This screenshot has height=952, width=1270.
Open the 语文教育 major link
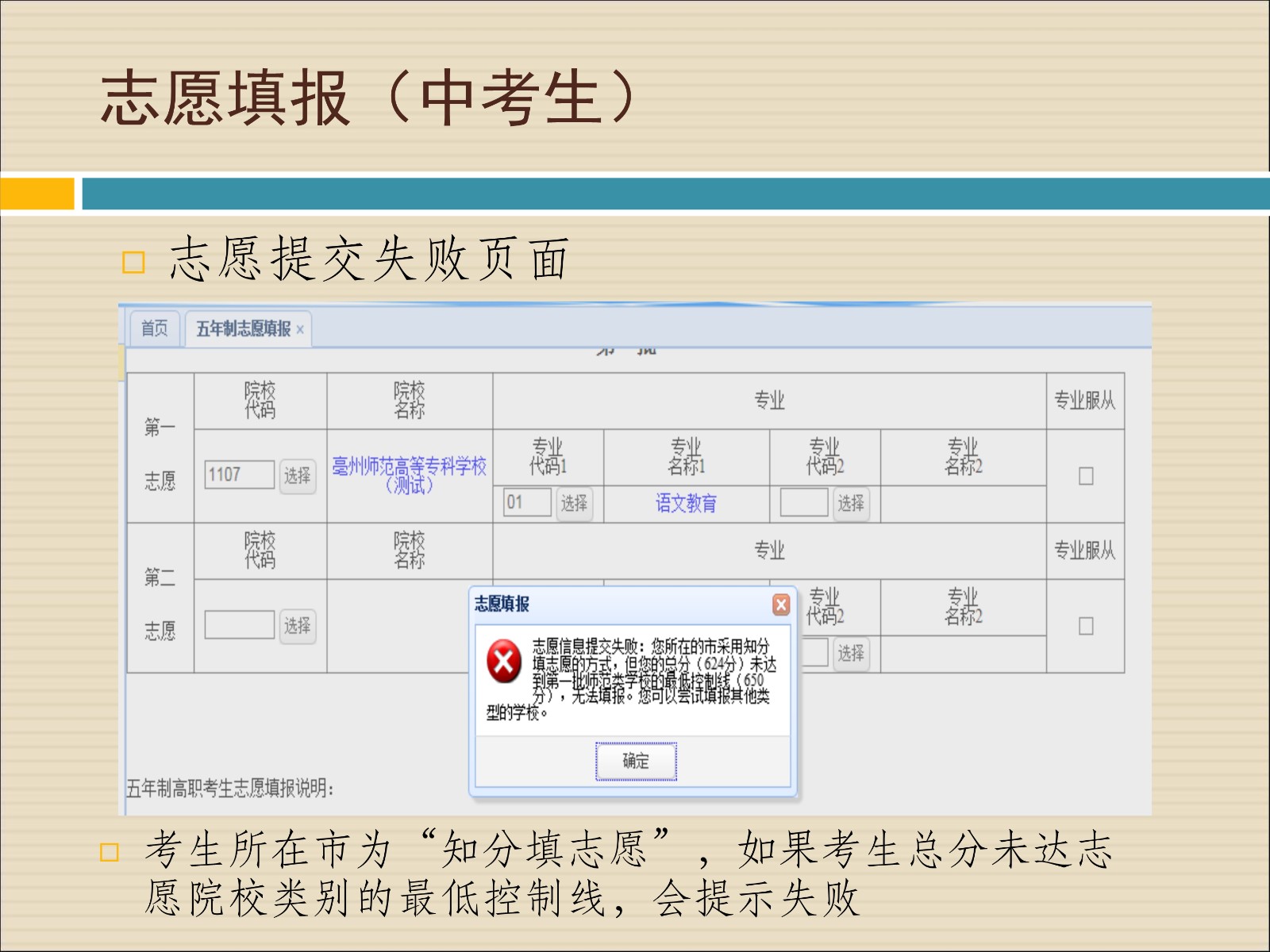(x=686, y=504)
